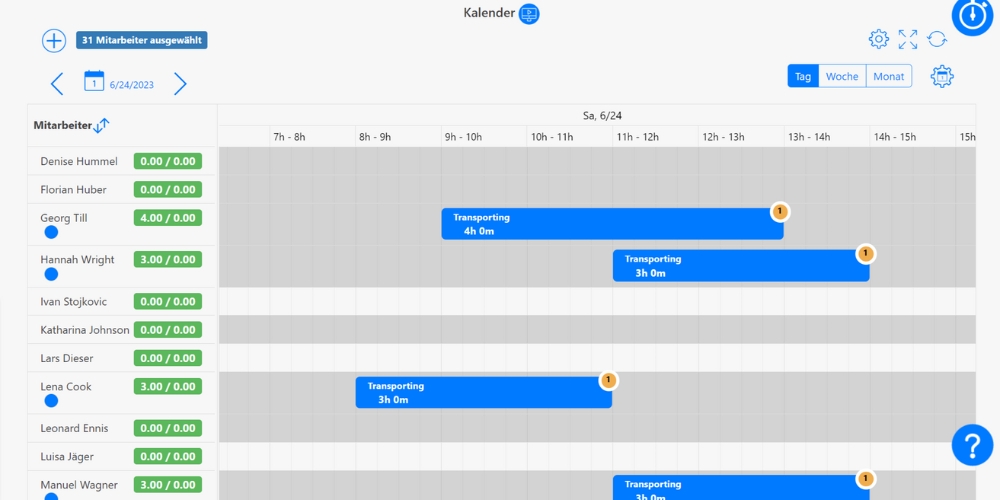Toggle fullscreen expand icon
The width and height of the screenshot is (1000, 500).
[x=908, y=39]
